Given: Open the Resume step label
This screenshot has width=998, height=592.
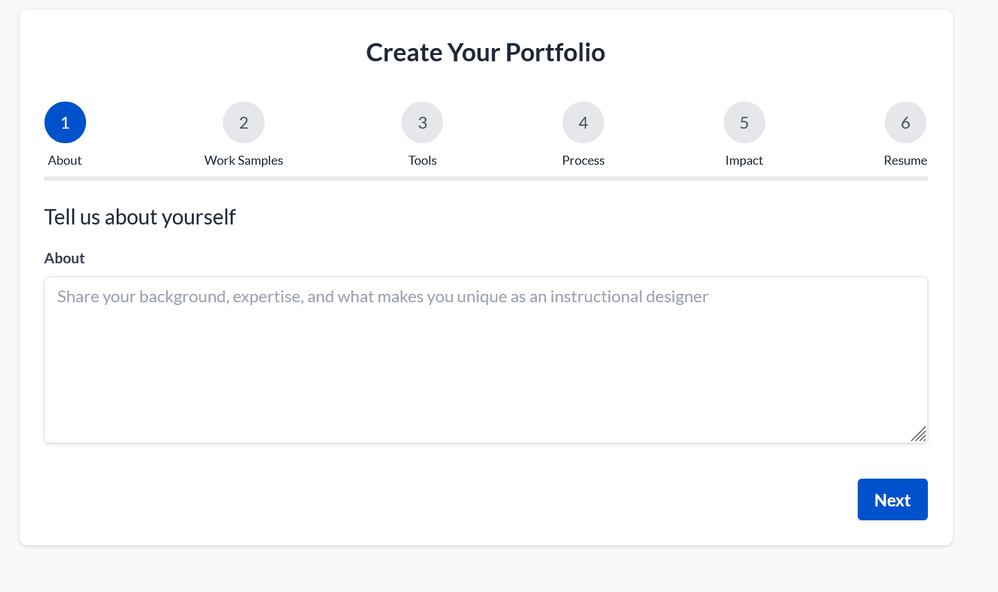Looking at the screenshot, I should [x=905, y=160].
